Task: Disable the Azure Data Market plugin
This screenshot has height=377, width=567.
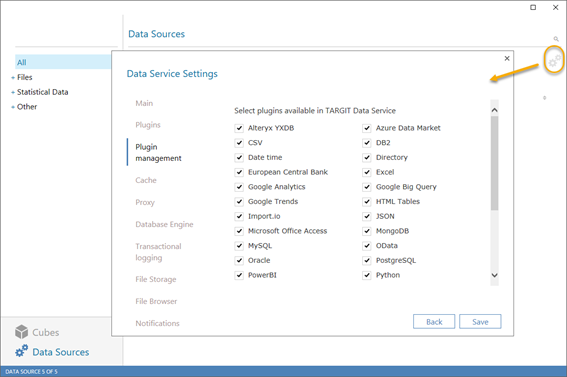Action: pos(367,128)
